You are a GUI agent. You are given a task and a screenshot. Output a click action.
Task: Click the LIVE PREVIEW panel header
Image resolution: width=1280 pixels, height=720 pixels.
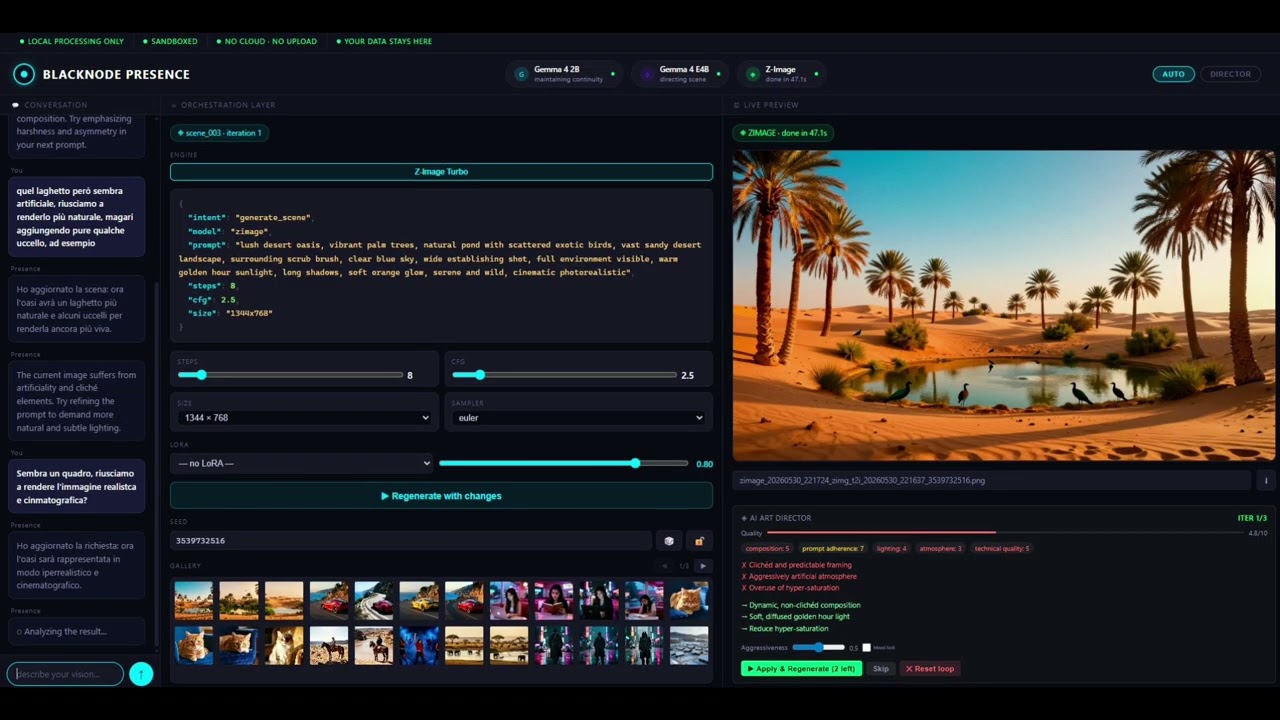pyautogui.click(x=766, y=105)
